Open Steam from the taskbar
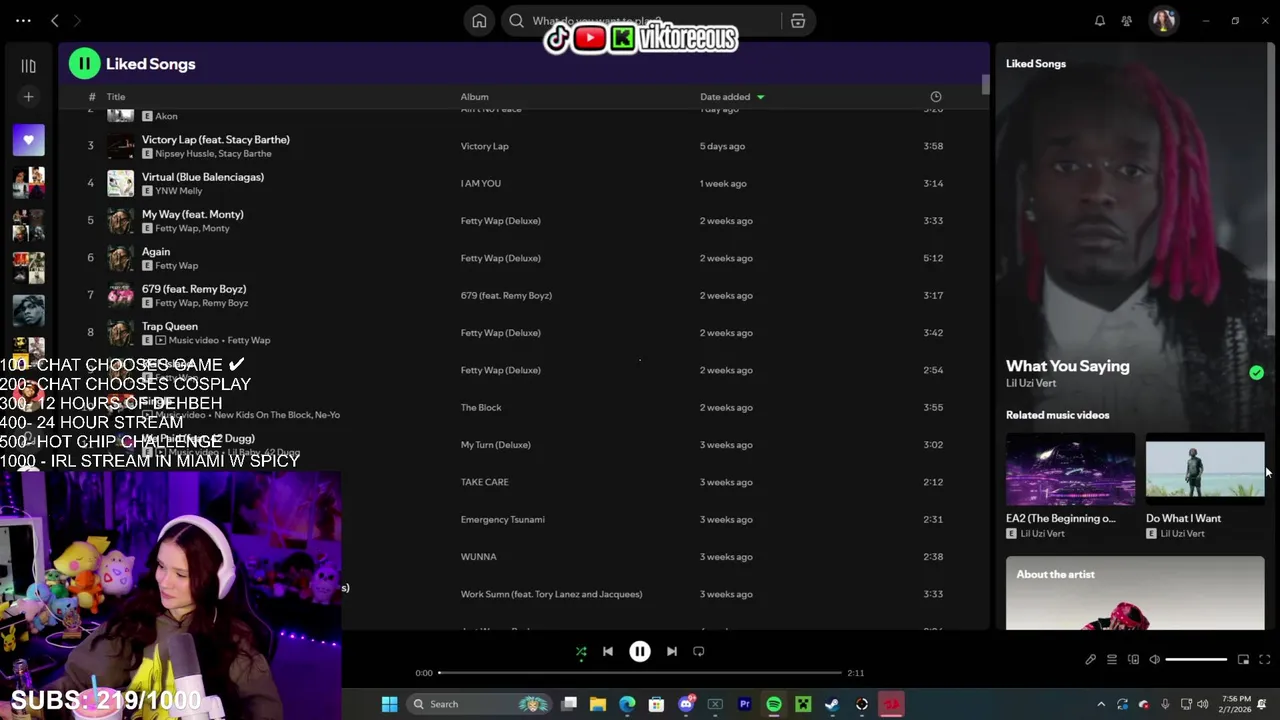The image size is (1280, 720). click(832, 704)
